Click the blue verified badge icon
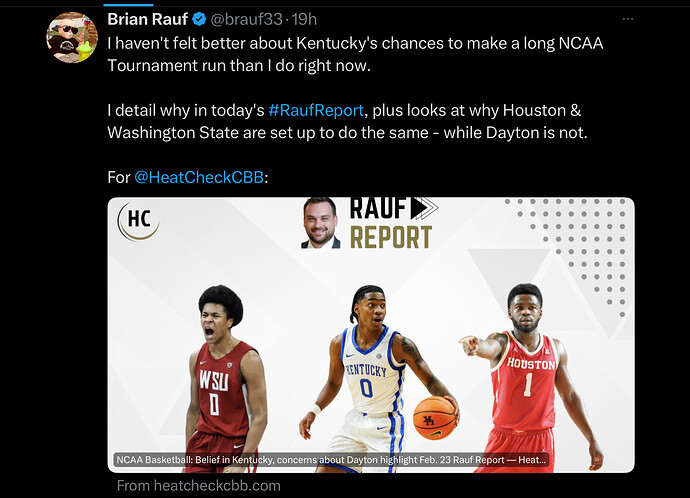Image resolution: width=690 pixels, height=498 pixels. coord(200,19)
